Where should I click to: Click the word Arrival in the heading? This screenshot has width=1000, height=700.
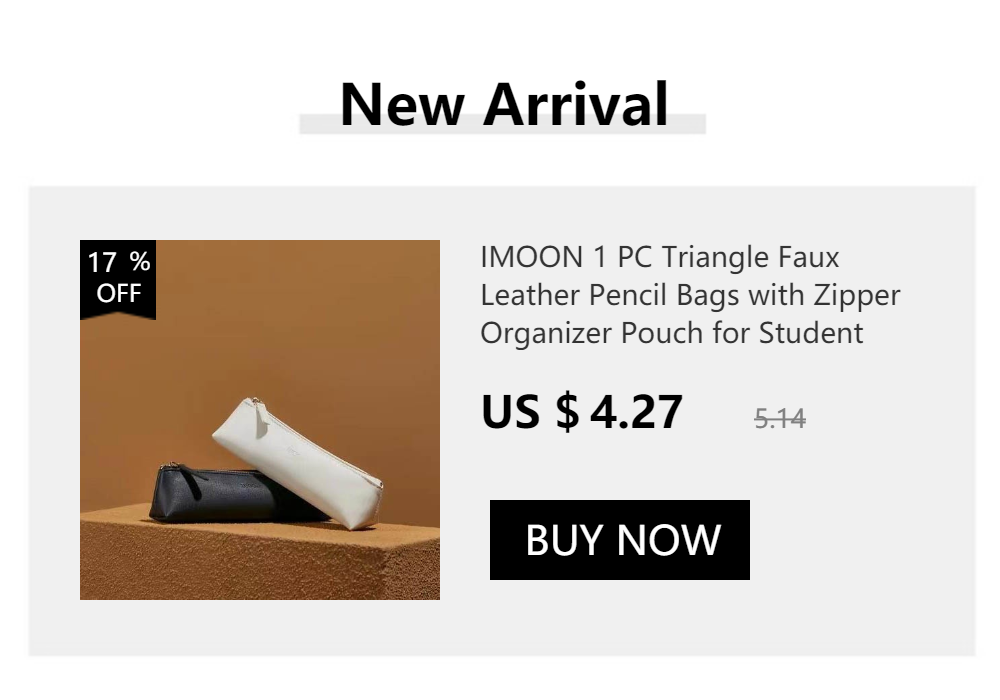[x=575, y=105]
